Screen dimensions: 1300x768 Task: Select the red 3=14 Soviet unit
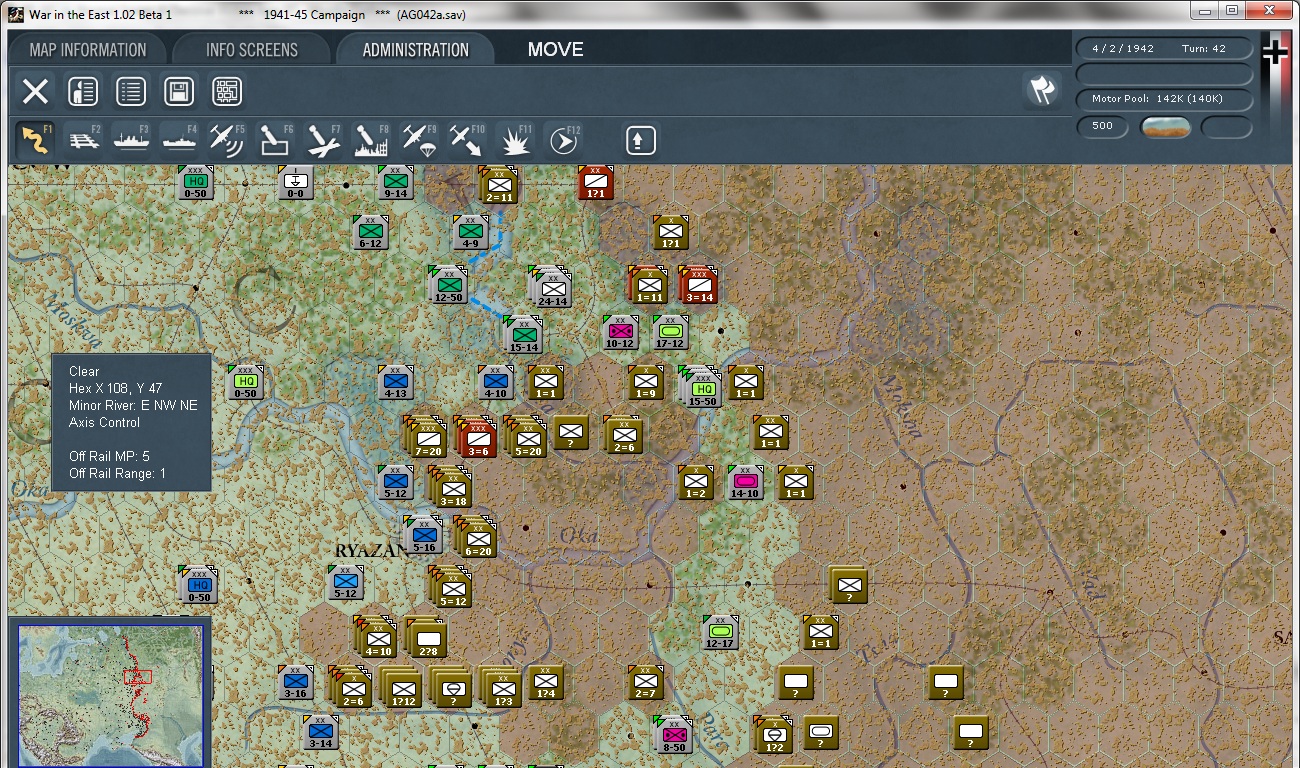[x=699, y=285]
